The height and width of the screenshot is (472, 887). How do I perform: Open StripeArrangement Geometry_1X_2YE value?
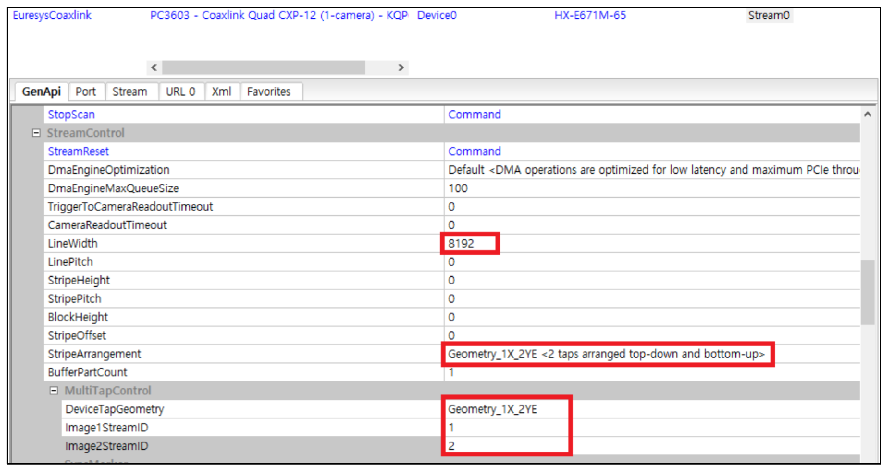652,354
